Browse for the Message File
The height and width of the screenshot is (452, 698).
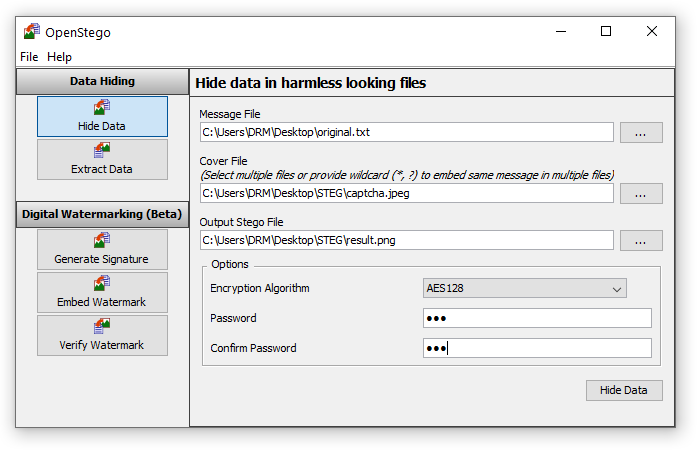(x=641, y=133)
